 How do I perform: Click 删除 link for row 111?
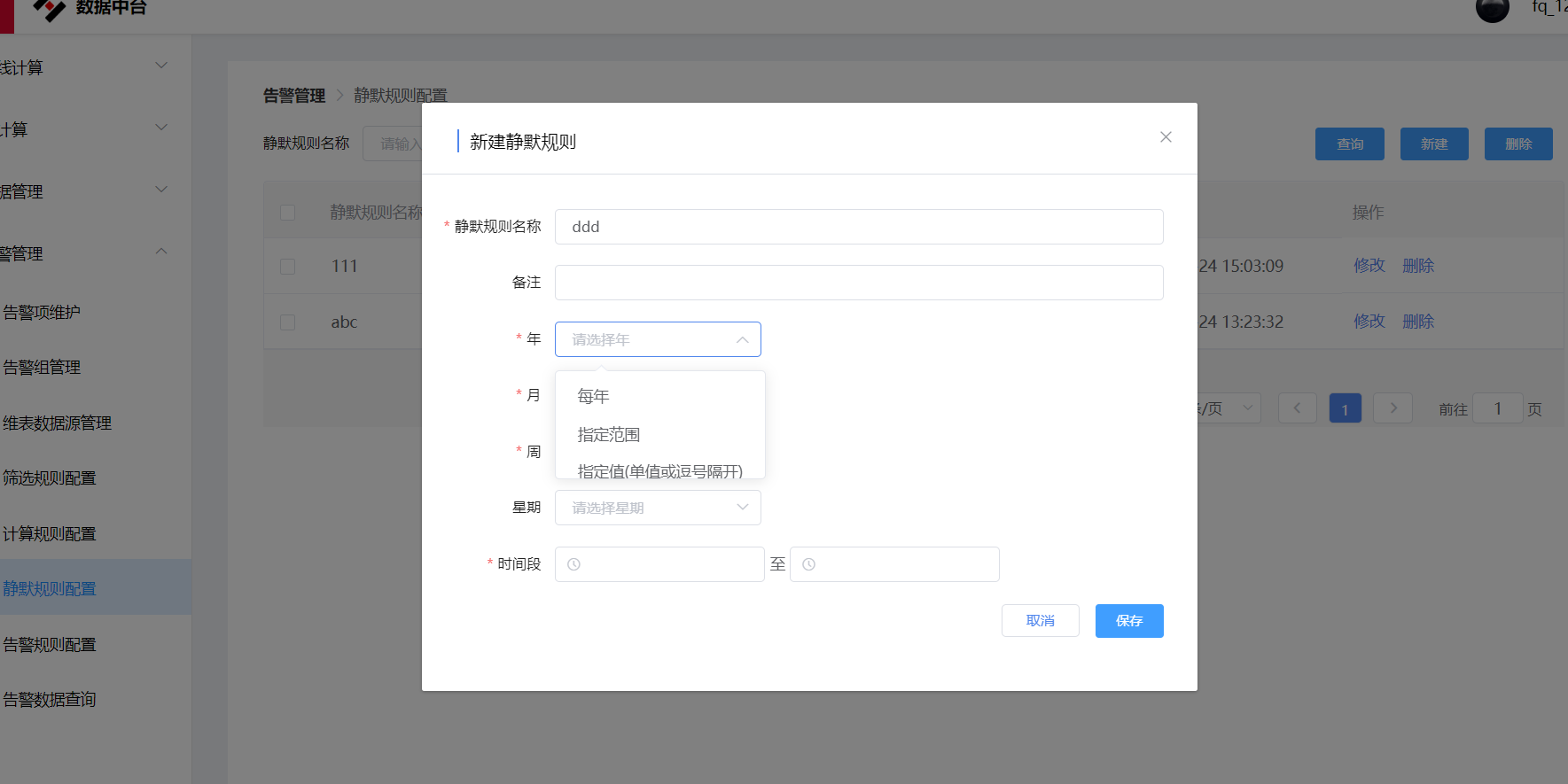[1418, 266]
